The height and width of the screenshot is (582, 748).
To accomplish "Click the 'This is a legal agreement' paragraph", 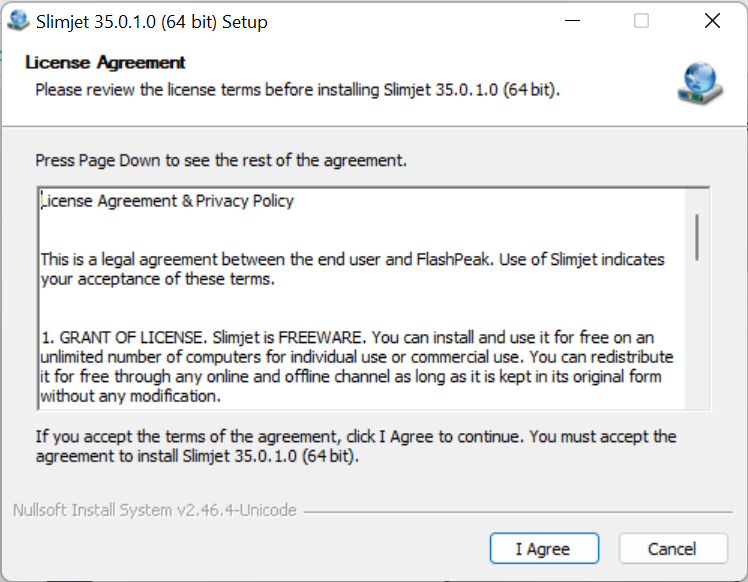I will coord(352,269).
